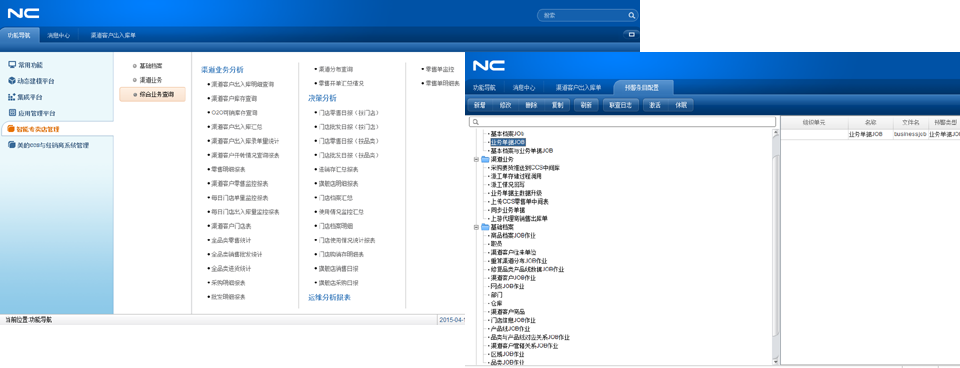Click the 刷新 toolbar button
The width and height of the screenshot is (960, 368).
point(586,105)
